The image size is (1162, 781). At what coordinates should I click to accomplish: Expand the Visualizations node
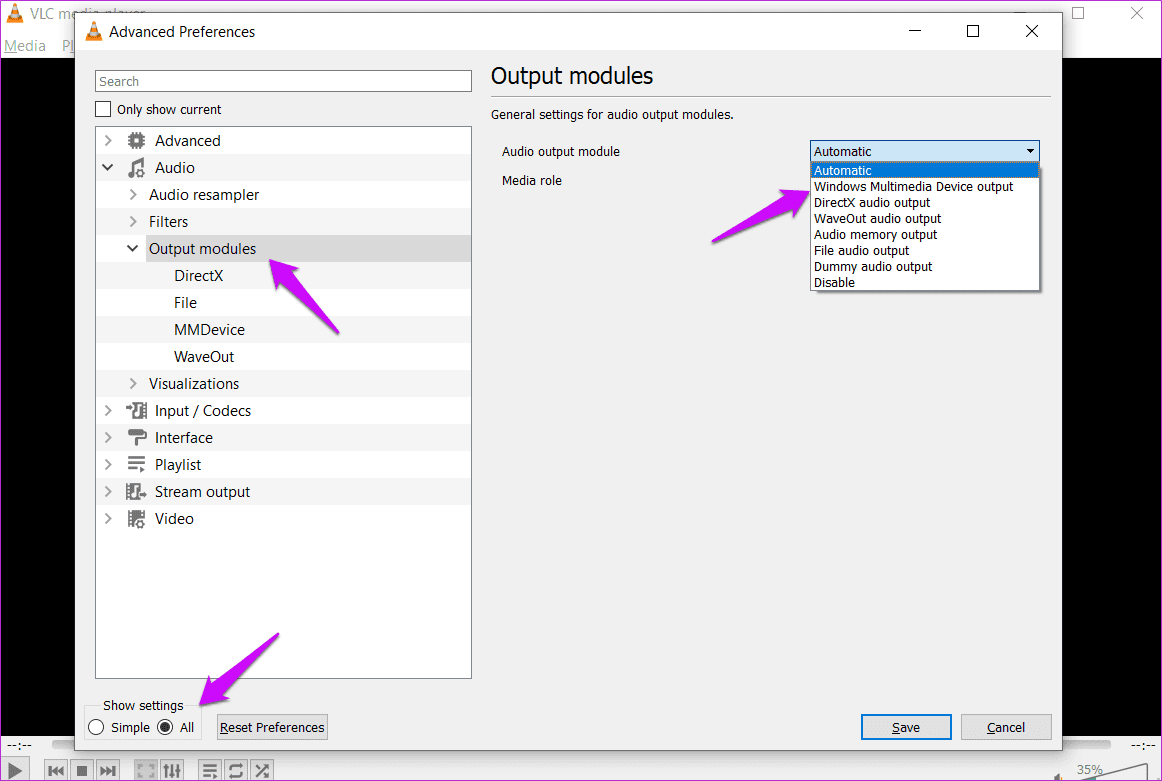click(133, 384)
